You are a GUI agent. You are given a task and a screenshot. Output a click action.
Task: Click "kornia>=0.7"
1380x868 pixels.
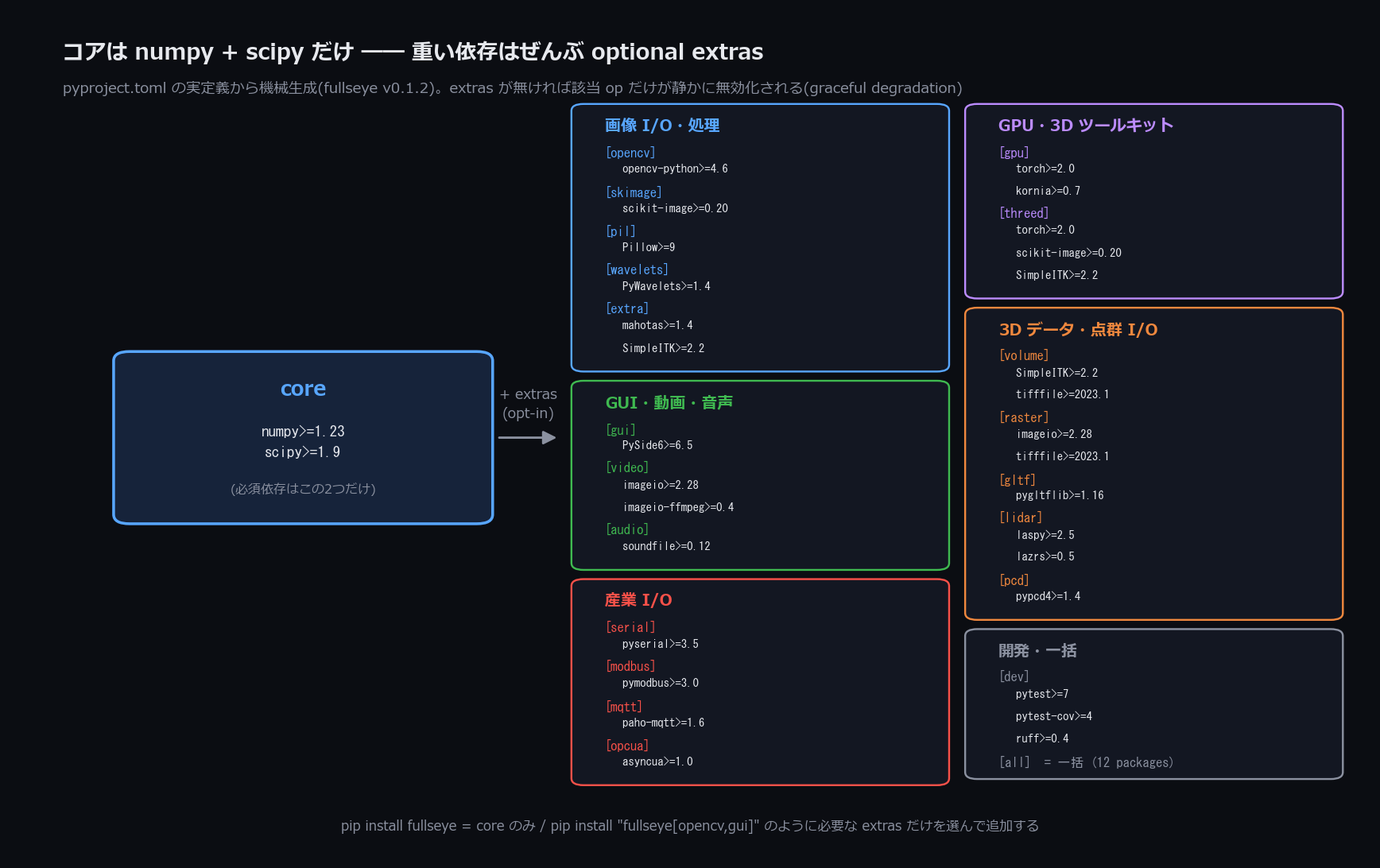click(1048, 191)
